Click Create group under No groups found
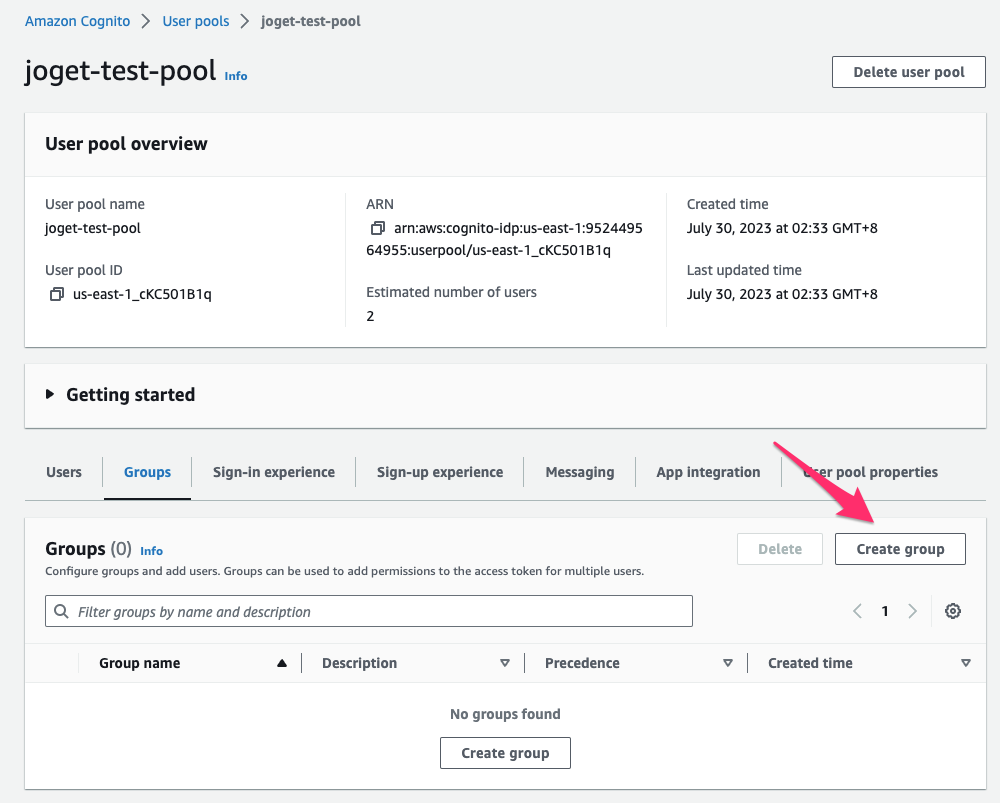 505,753
